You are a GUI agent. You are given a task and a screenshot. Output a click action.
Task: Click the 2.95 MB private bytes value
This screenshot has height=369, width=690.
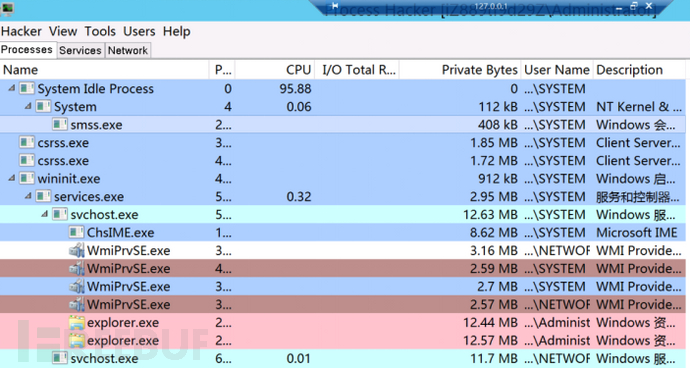pyautogui.click(x=494, y=196)
